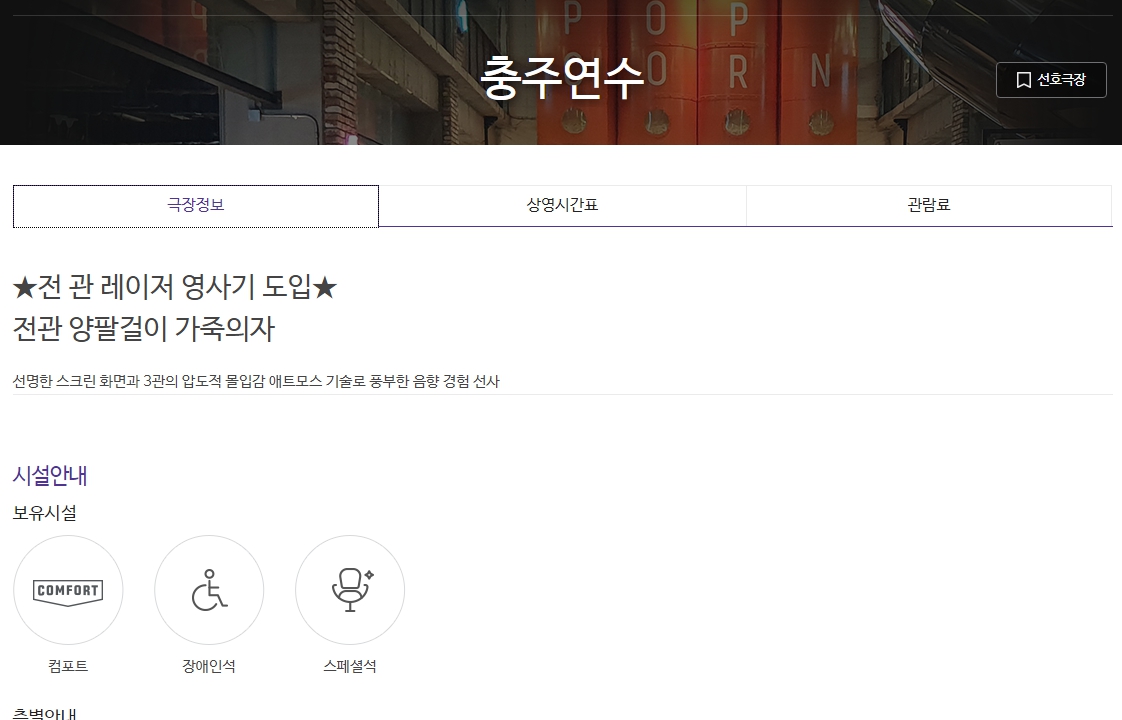The width and height of the screenshot is (1122, 720).
Task: Open the 극장정보 tab
Action: (196, 206)
